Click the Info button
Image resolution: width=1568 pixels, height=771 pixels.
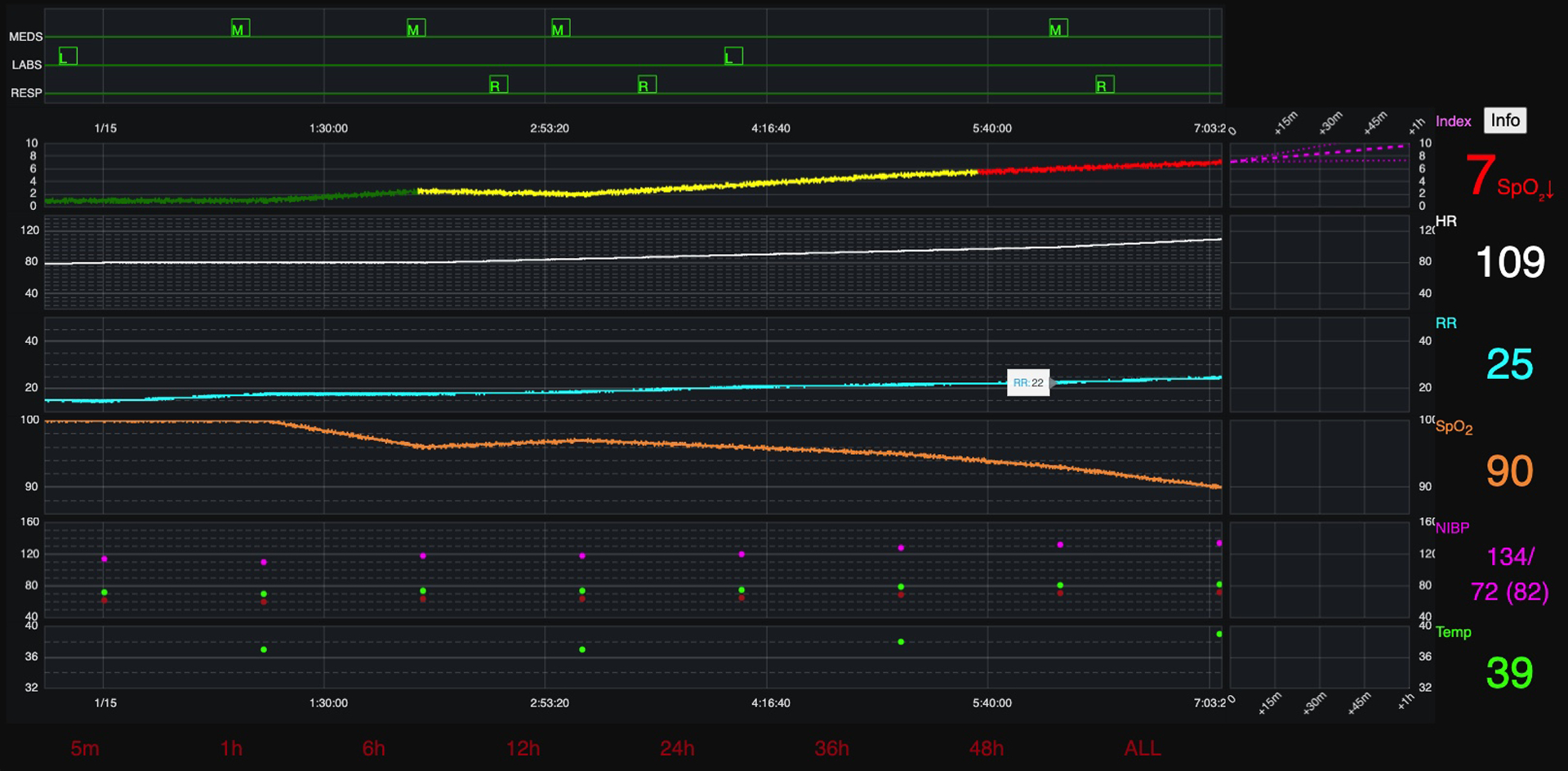coord(1505,121)
